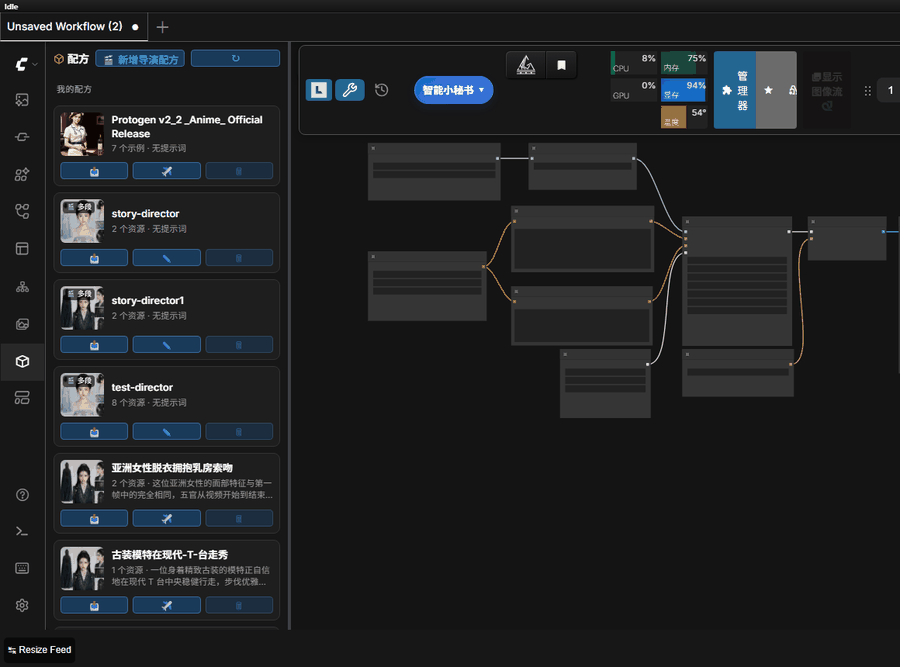Open the stacked blocks sidebar icon
The image size is (900, 667).
22,398
